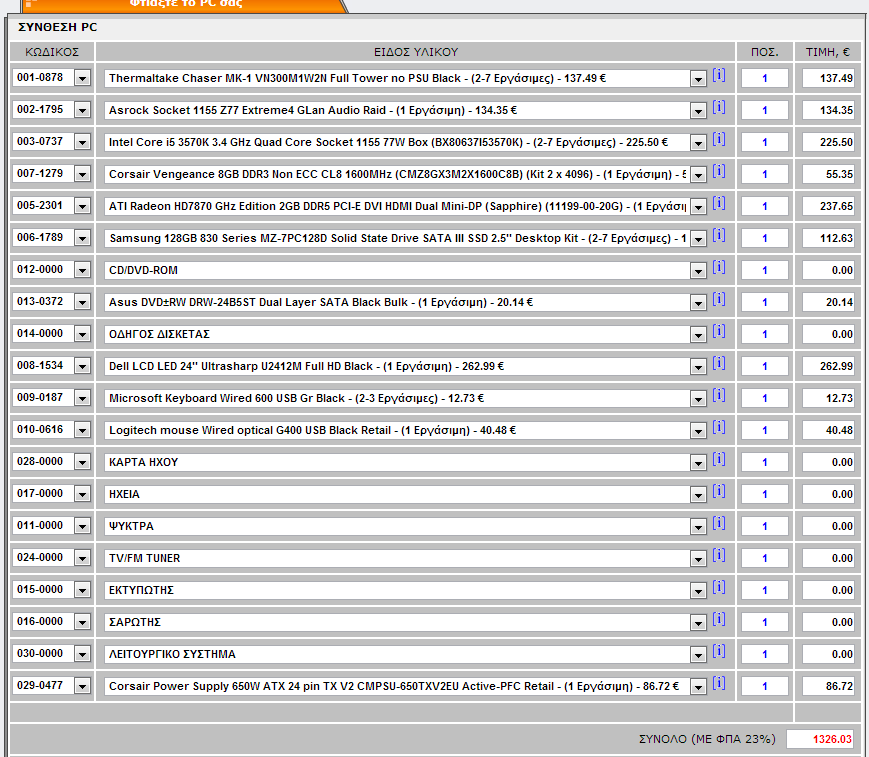The image size is (869, 757).
Task: Click the ΠΟΣ. column header
Action: (x=765, y=52)
